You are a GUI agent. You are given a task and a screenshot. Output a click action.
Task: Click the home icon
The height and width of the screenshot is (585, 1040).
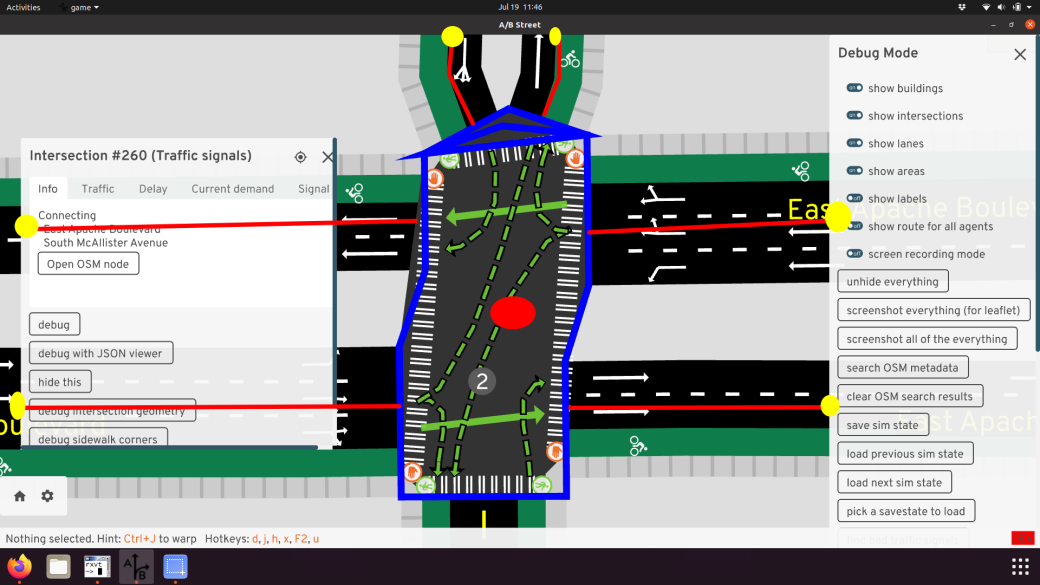pyautogui.click(x=20, y=496)
